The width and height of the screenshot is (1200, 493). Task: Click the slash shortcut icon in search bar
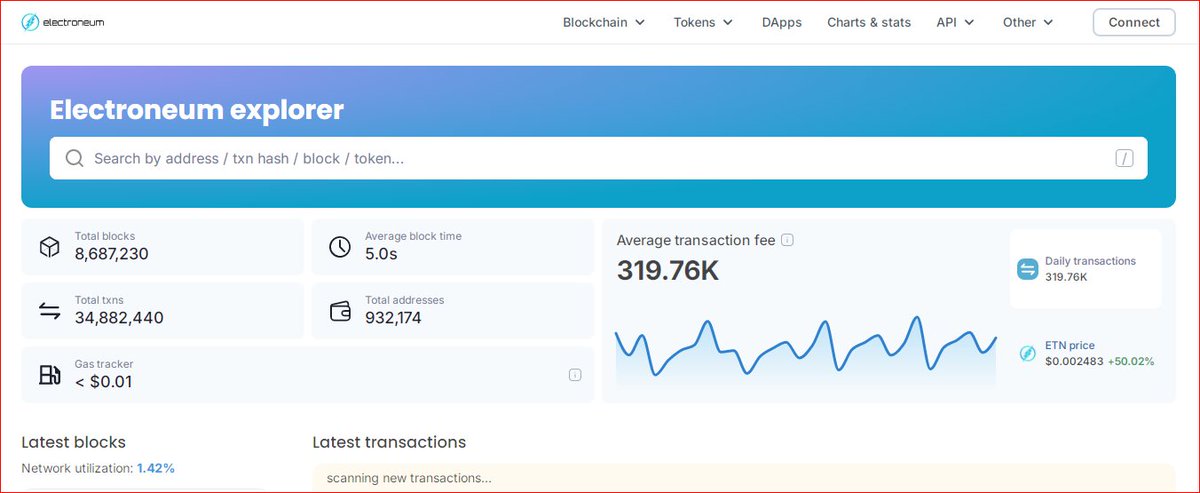[1124, 158]
